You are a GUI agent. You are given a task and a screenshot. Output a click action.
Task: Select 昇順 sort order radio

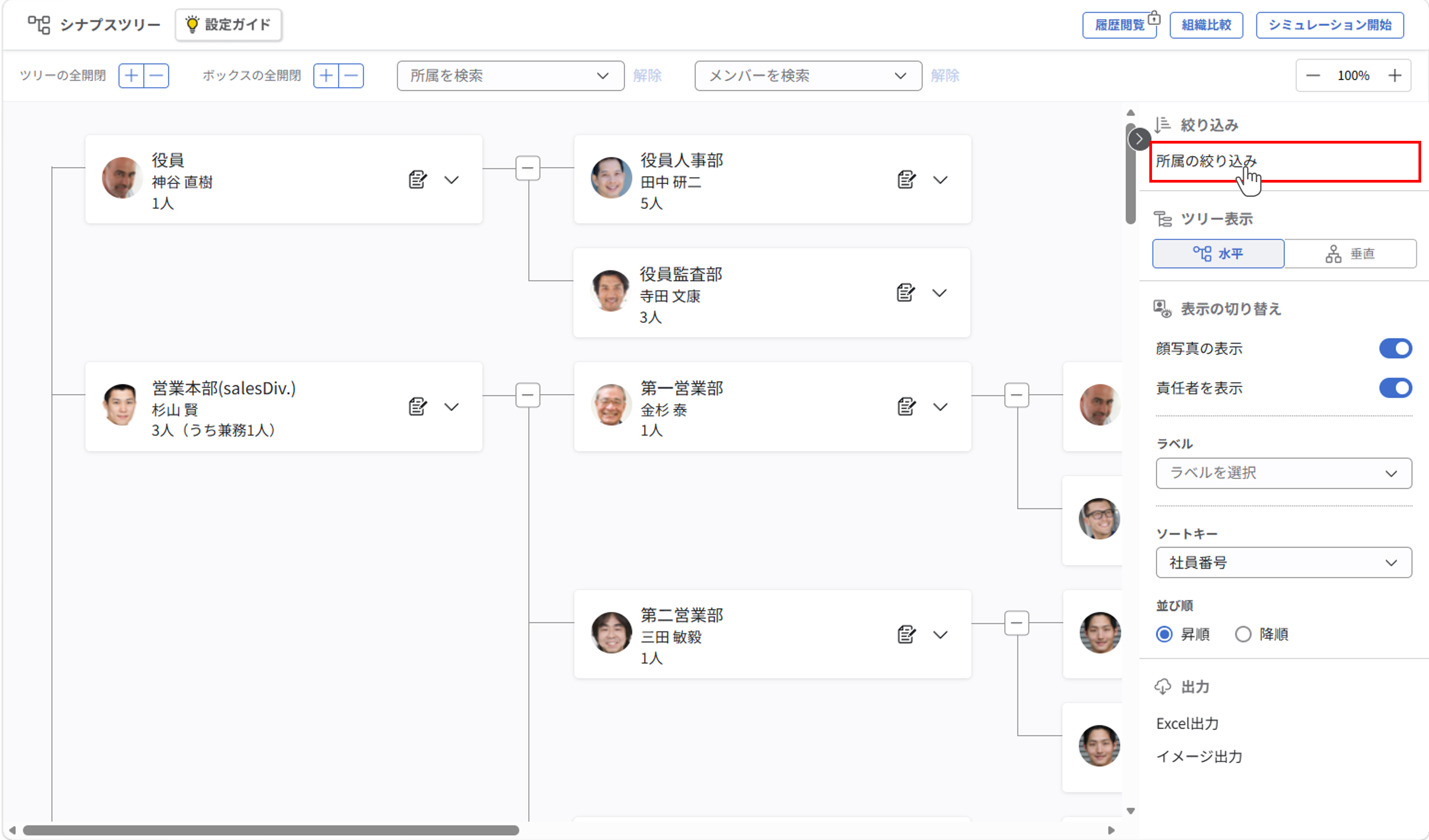pos(1165,634)
